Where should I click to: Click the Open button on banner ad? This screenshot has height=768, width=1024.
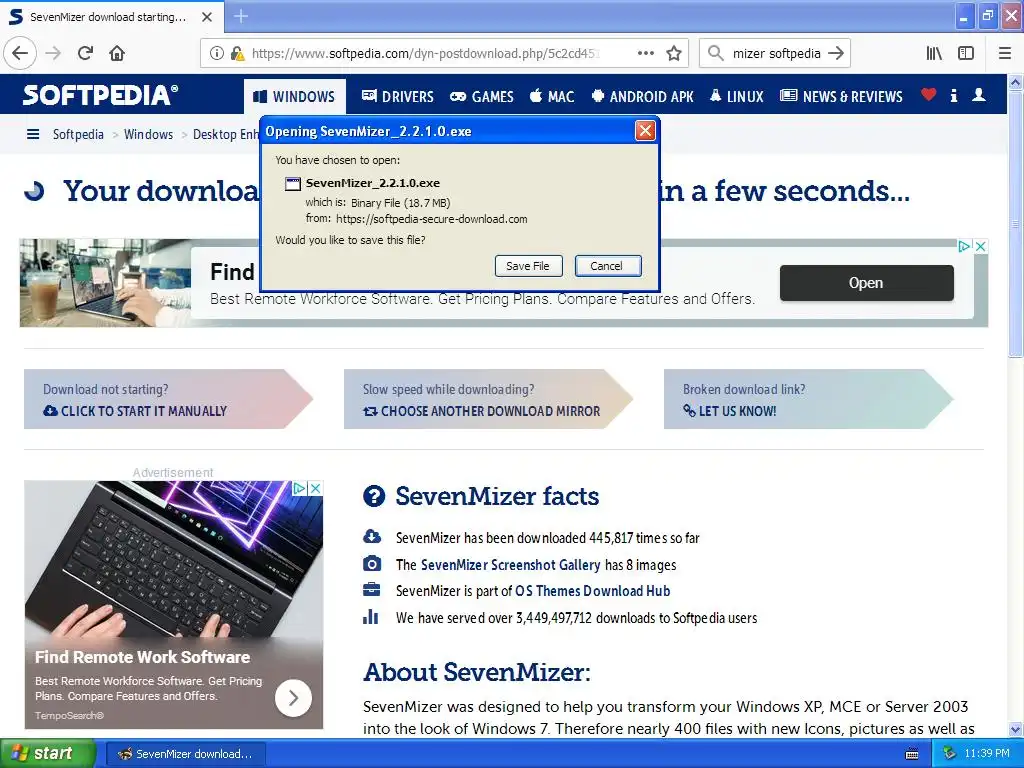(x=866, y=283)
